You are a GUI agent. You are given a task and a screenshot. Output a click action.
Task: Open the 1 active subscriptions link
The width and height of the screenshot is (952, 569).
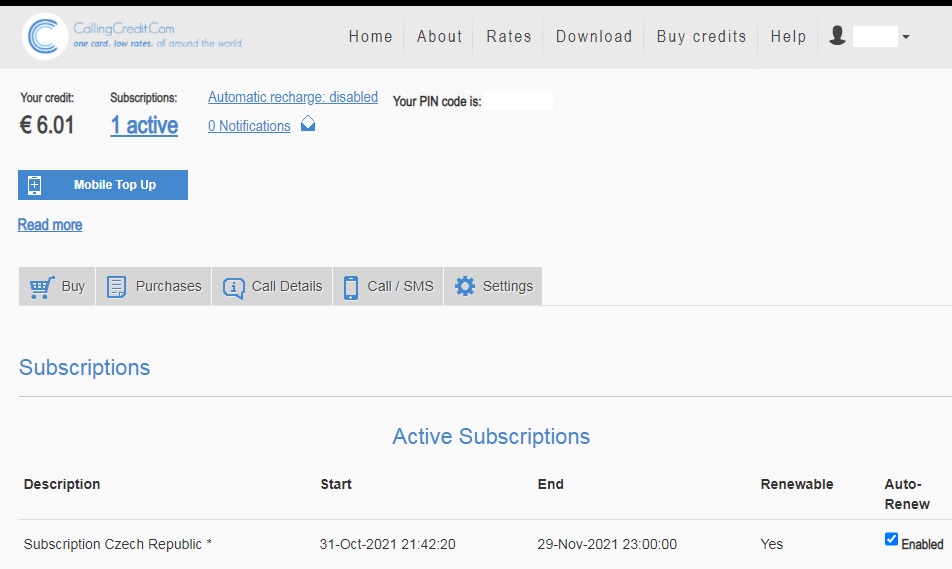click(x=144, y=125)
